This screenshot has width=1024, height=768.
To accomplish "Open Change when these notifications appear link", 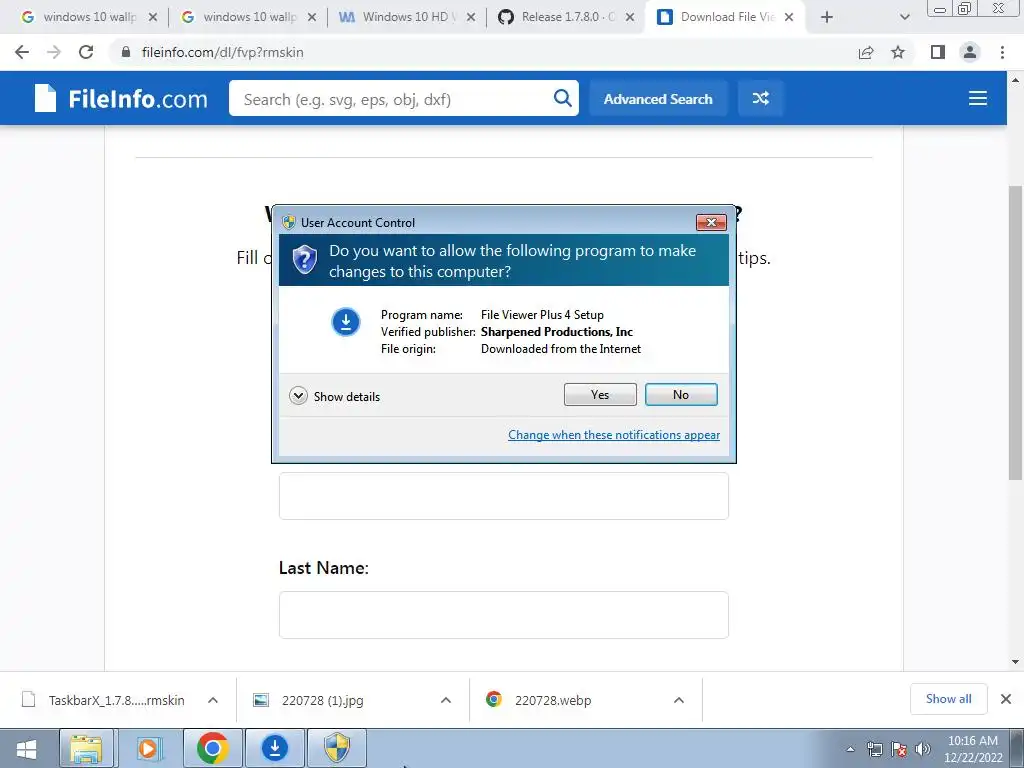I will click(614, 435).
